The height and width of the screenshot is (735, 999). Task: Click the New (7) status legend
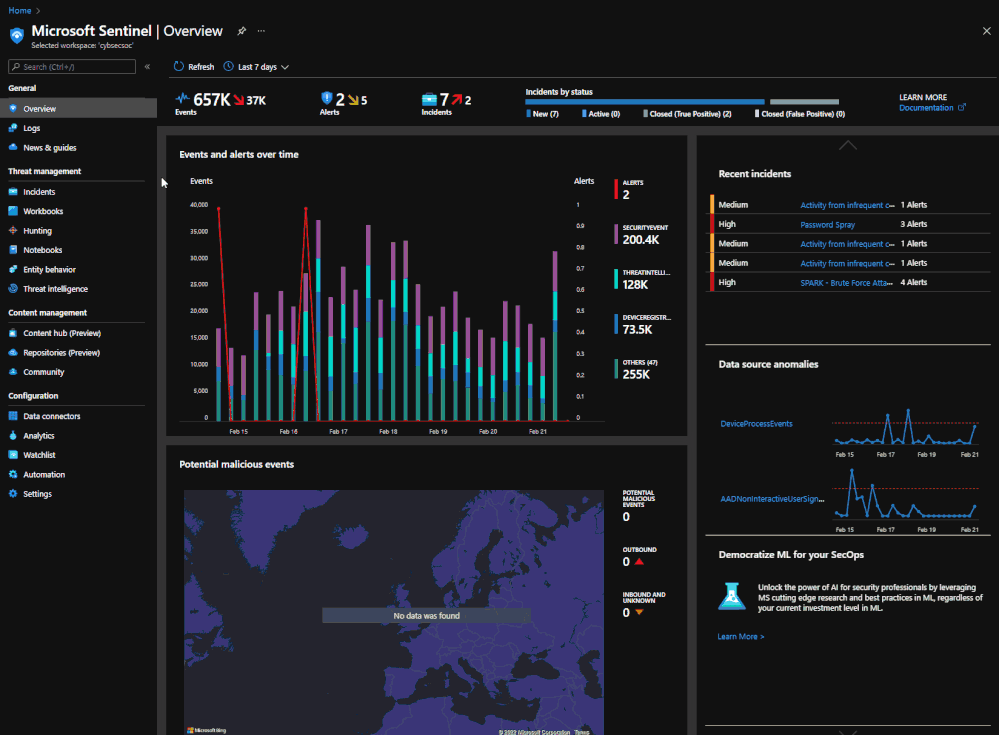(x=542, y=114)
